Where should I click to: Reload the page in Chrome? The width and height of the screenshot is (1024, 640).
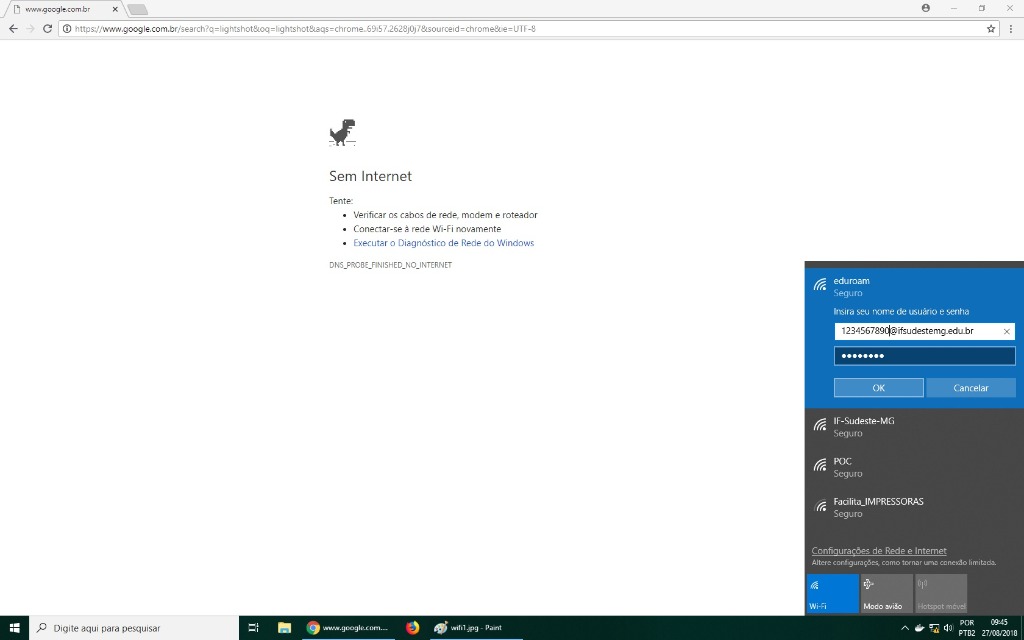tap(47, 29)
